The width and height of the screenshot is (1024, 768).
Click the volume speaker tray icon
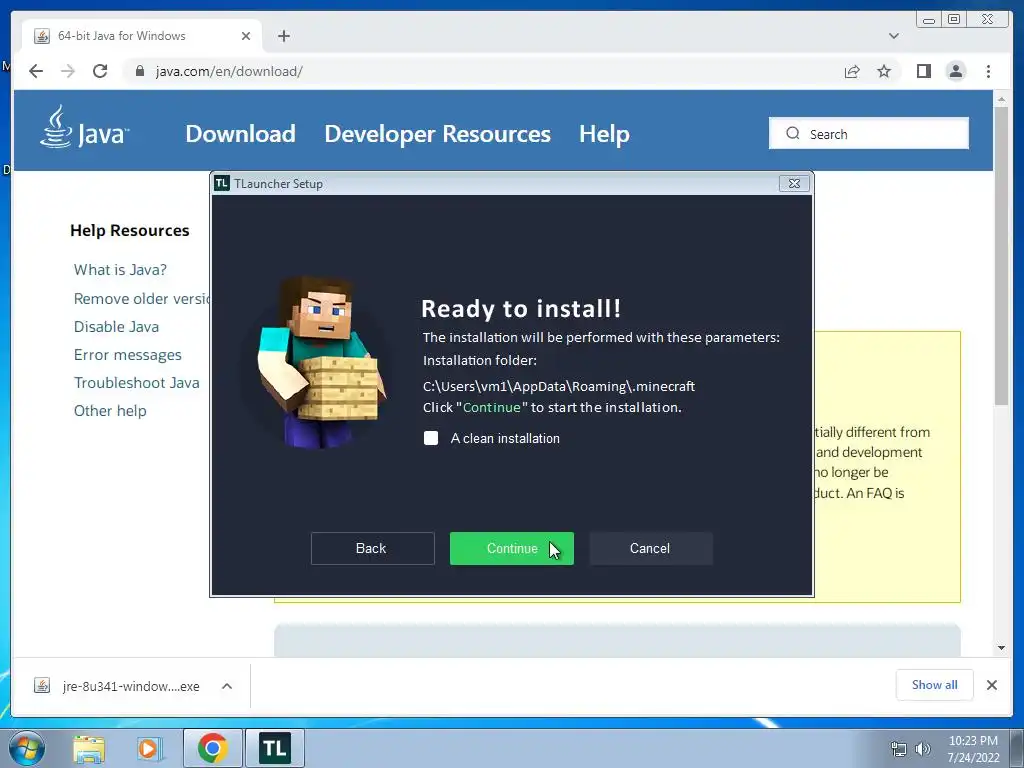pyautogui.click(x=923, y=749)
